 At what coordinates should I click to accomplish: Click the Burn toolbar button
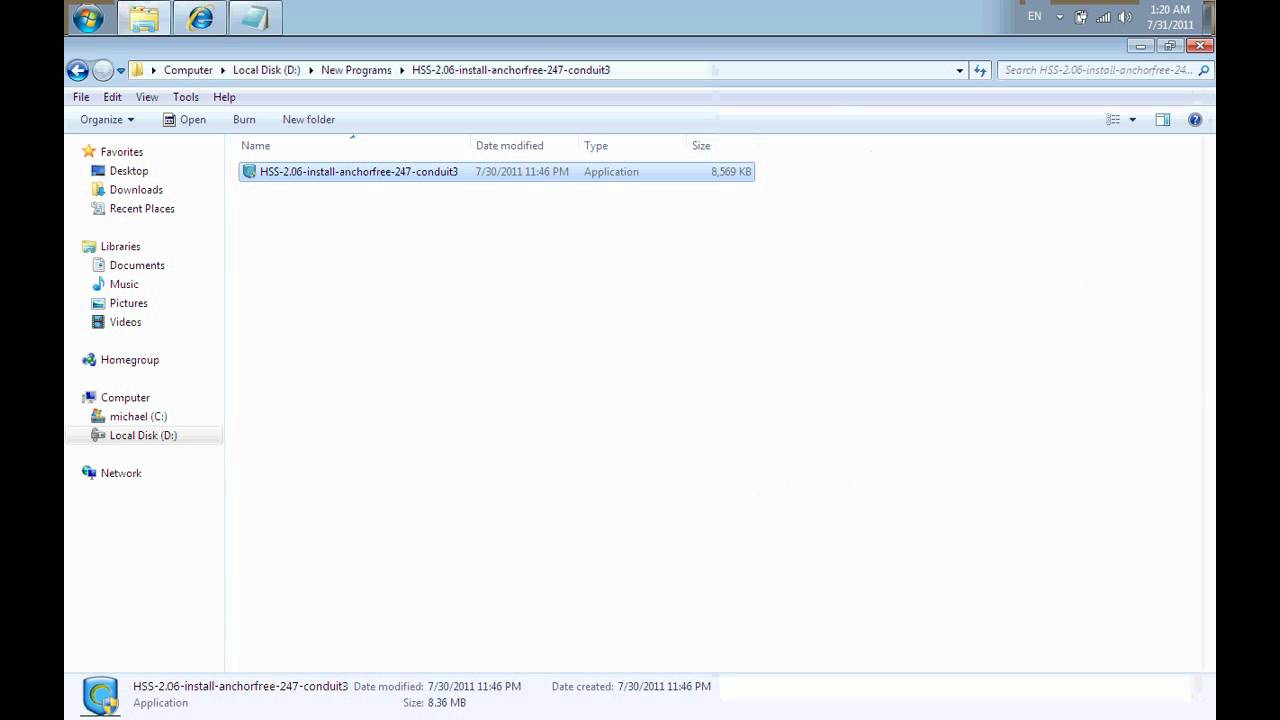tap(244, 119)
